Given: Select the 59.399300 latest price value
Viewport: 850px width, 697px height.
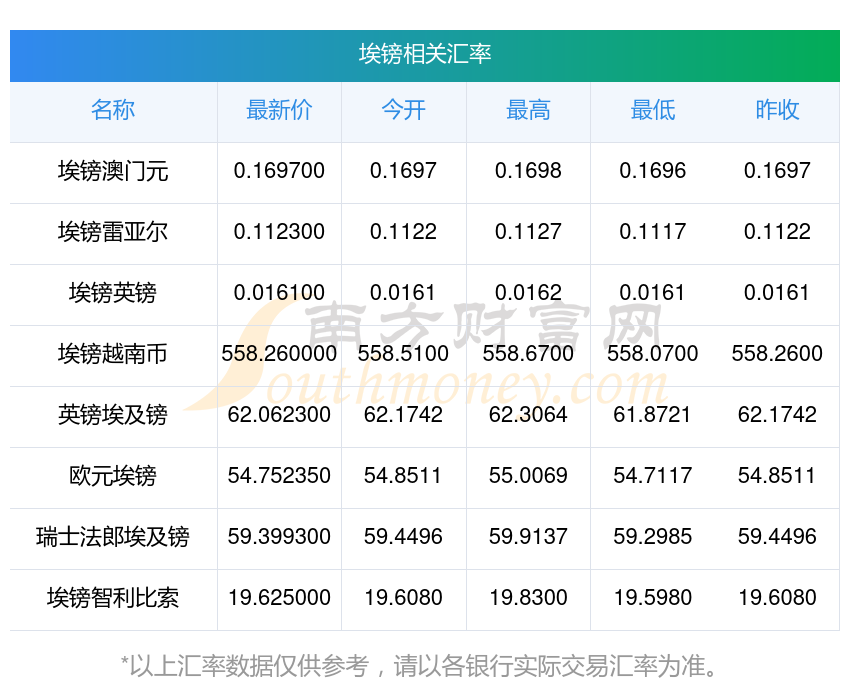Looking at the screenshot, I should click(x=279, y=537).
